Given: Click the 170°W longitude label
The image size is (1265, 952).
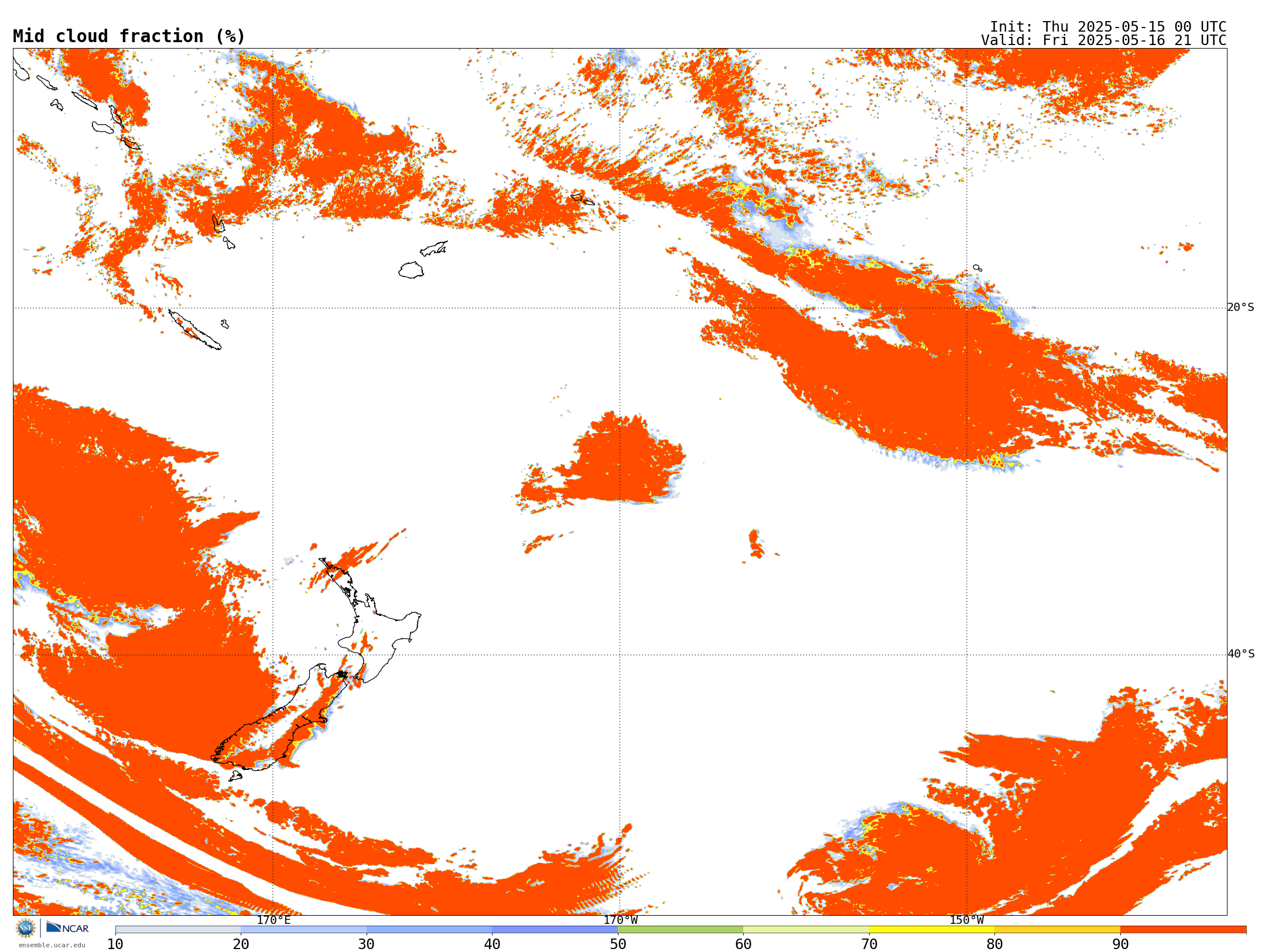Looking at the screenshot, I should [620, 920].
